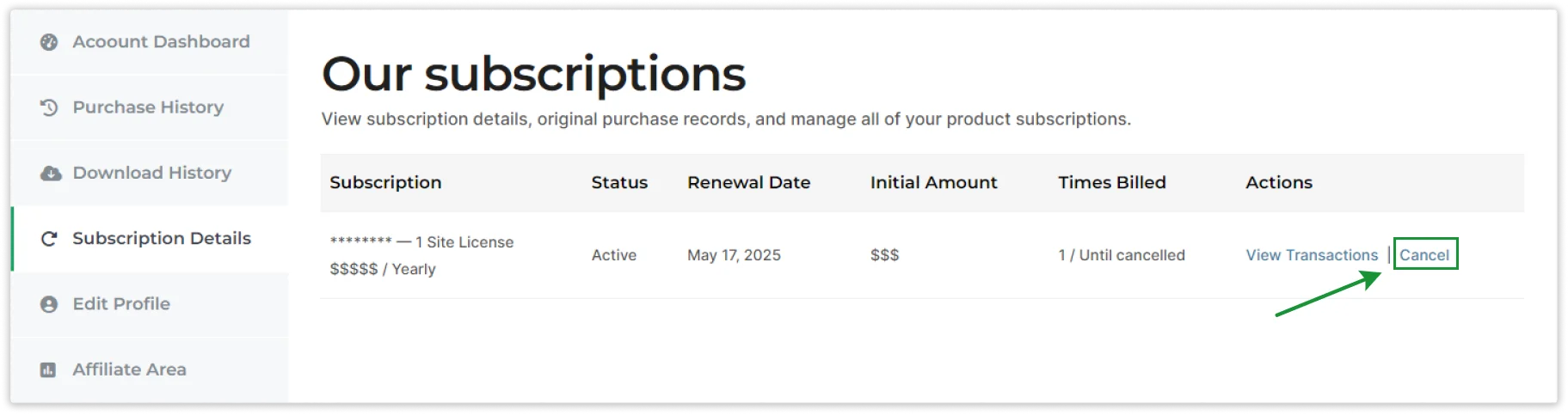The height and width of the screenshot is (415, 1568).
Task: Click the Purchase History clock icon
Action: tap(49, 107)
